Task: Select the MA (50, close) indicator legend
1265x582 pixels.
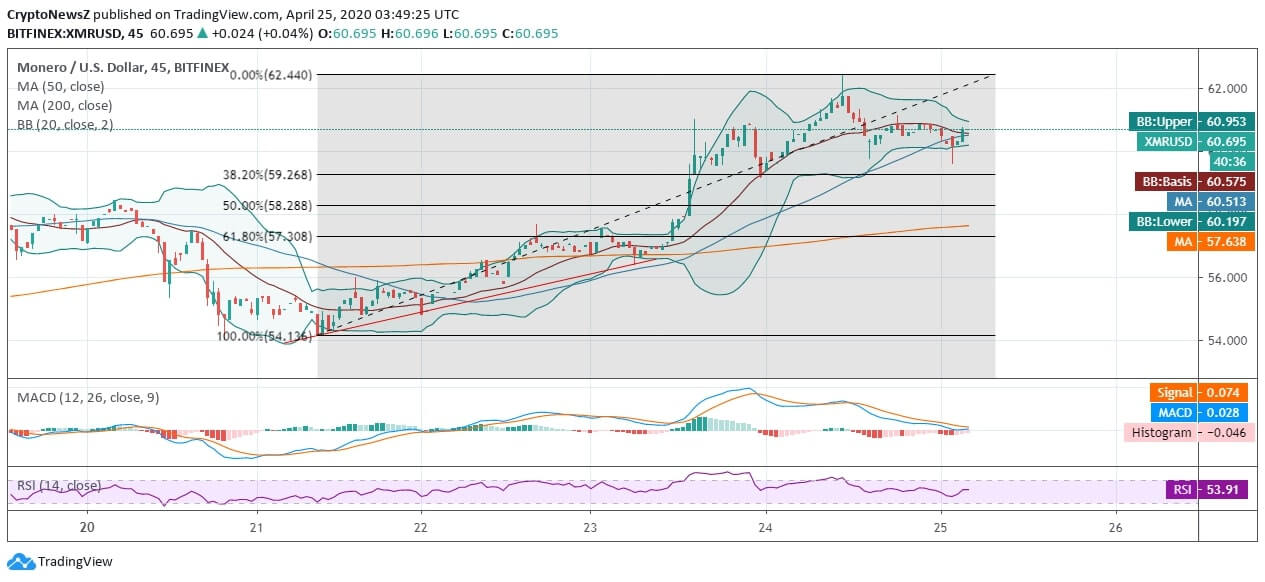Action: coord(60,86)
